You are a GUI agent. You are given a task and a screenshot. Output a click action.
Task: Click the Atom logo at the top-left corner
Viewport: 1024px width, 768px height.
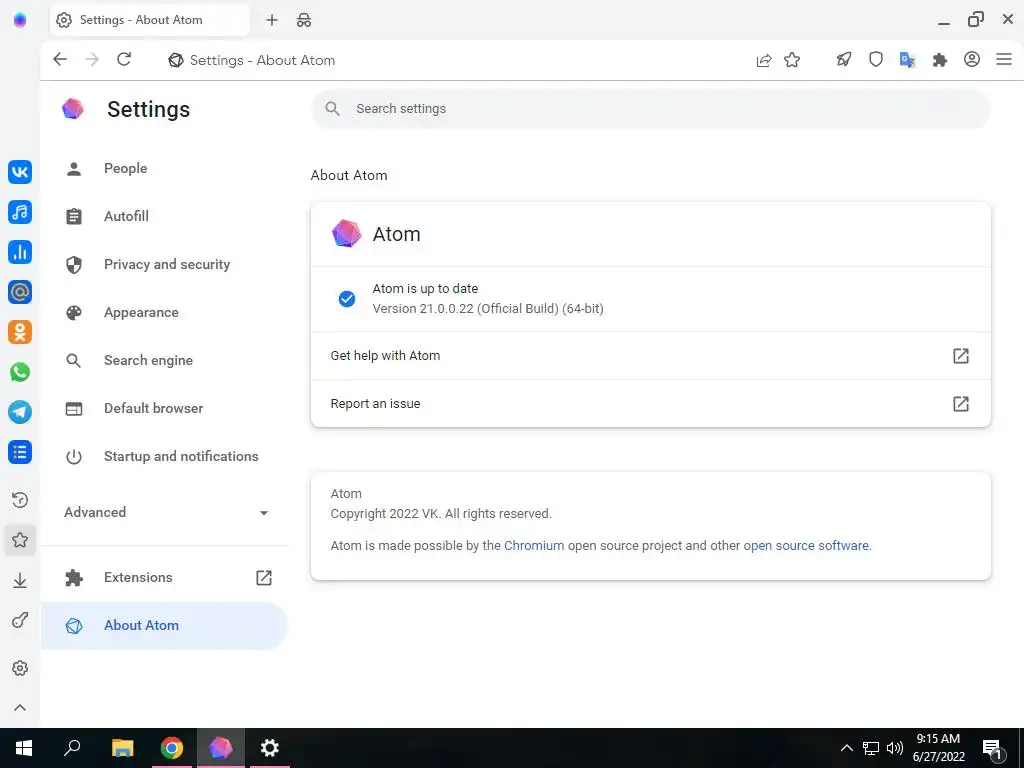click(20, 20)
